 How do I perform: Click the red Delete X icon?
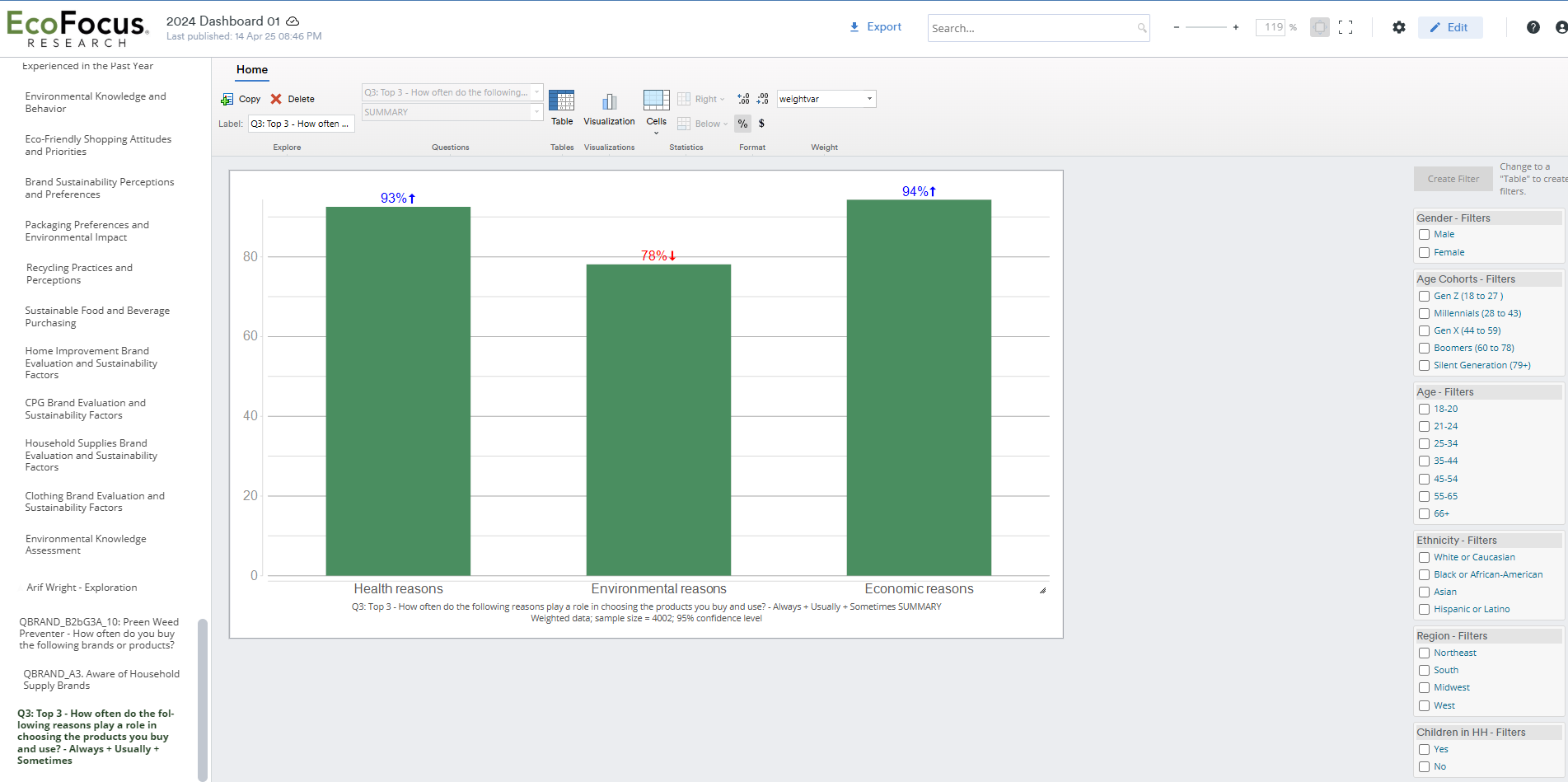276,99
